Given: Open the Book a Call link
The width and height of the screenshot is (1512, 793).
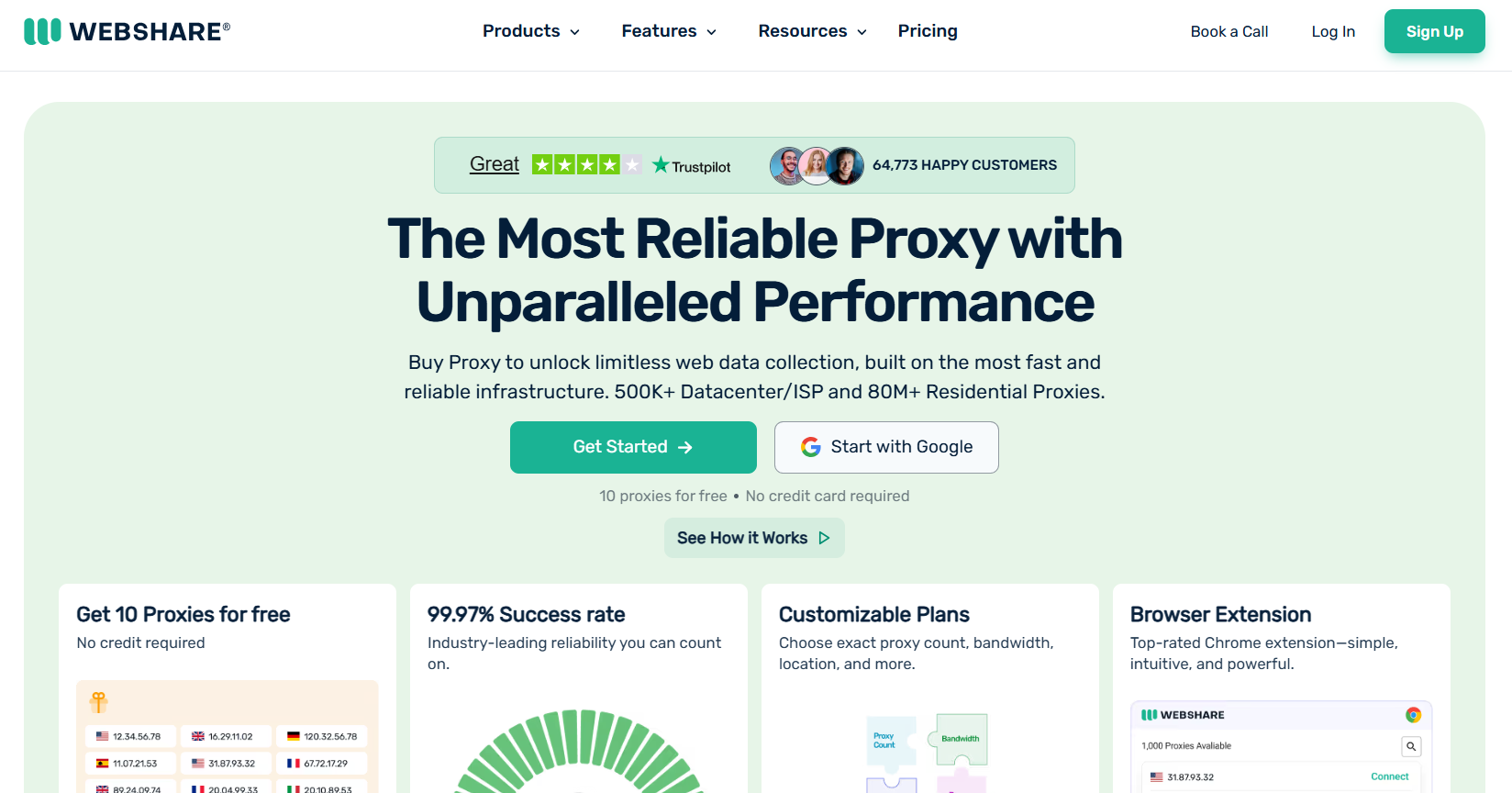Looking at the screenshot, I should coord(1229,31).
